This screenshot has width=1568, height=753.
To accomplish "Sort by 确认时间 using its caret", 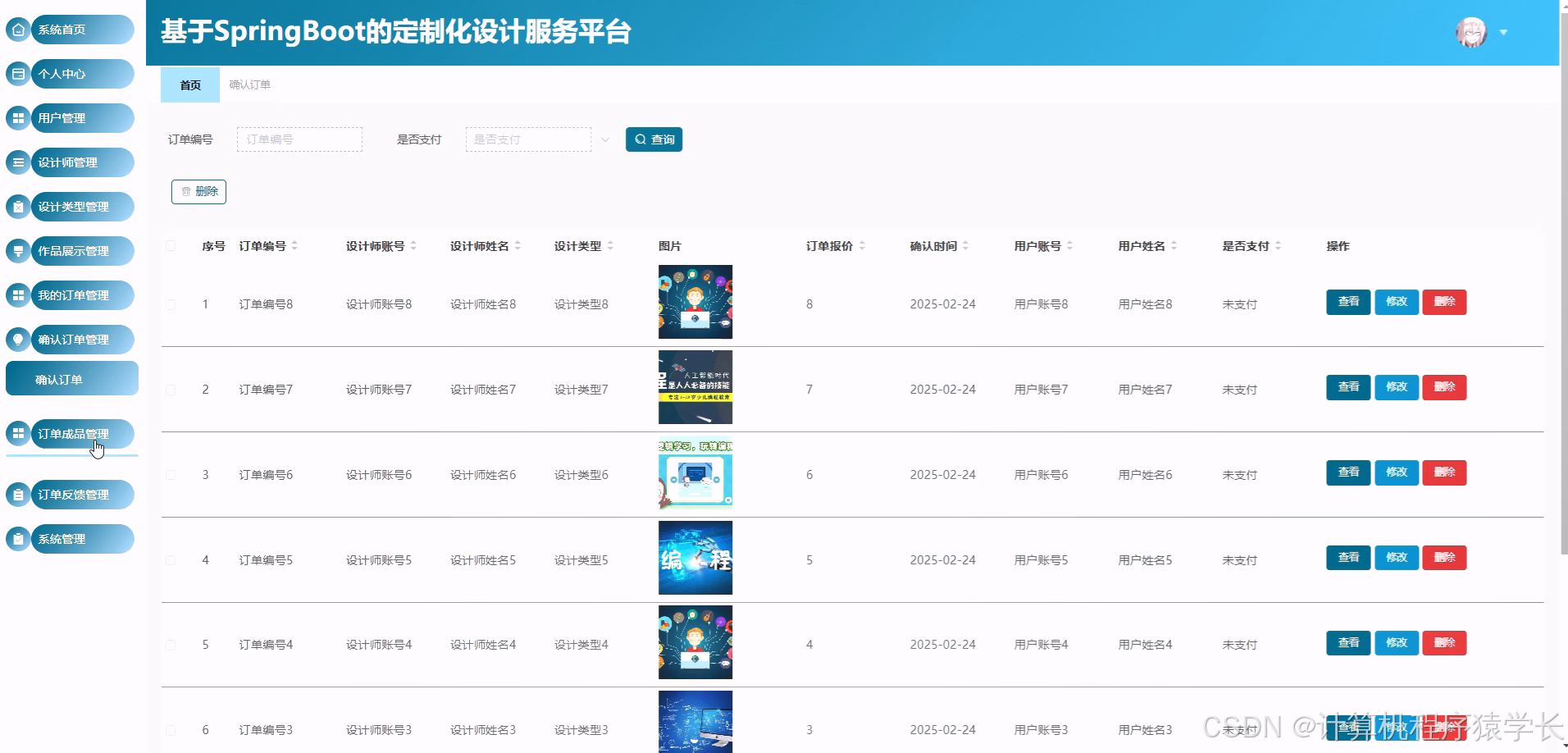I will pyautogui.click(x=966, y=245).
